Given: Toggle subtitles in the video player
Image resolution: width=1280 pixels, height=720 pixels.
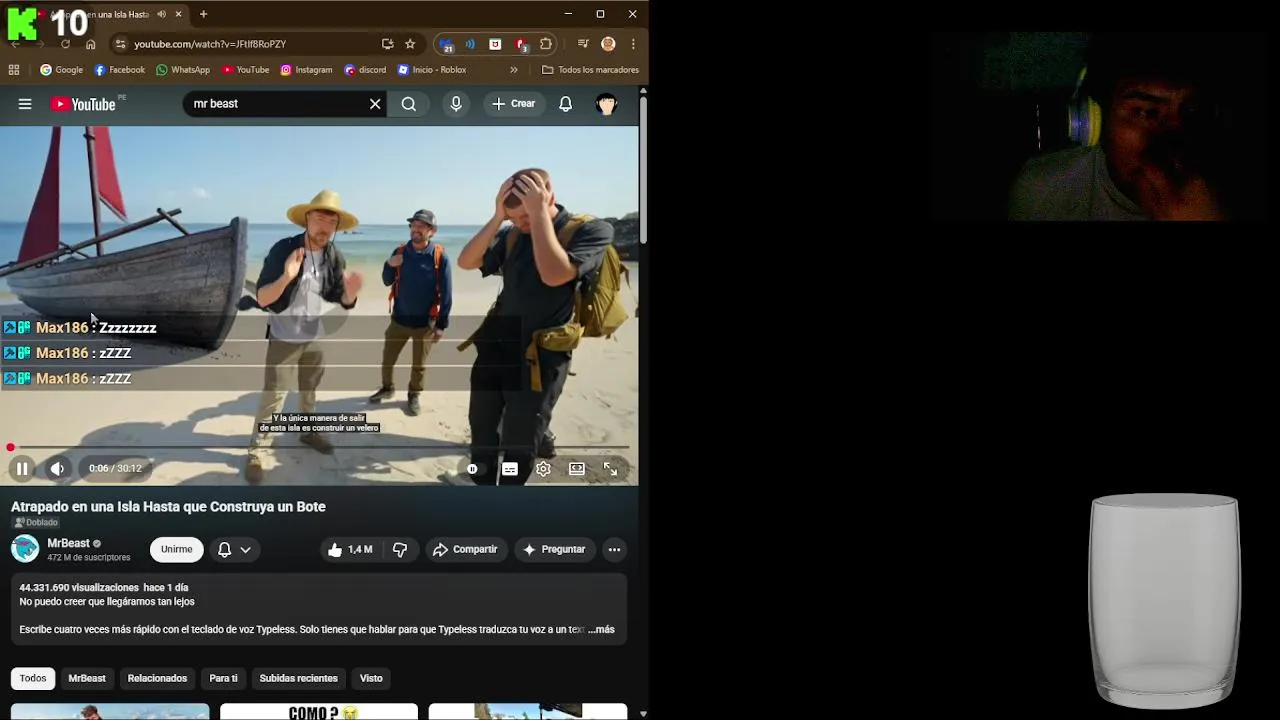Looking at the screenshot, I should [x=510, y=468].
